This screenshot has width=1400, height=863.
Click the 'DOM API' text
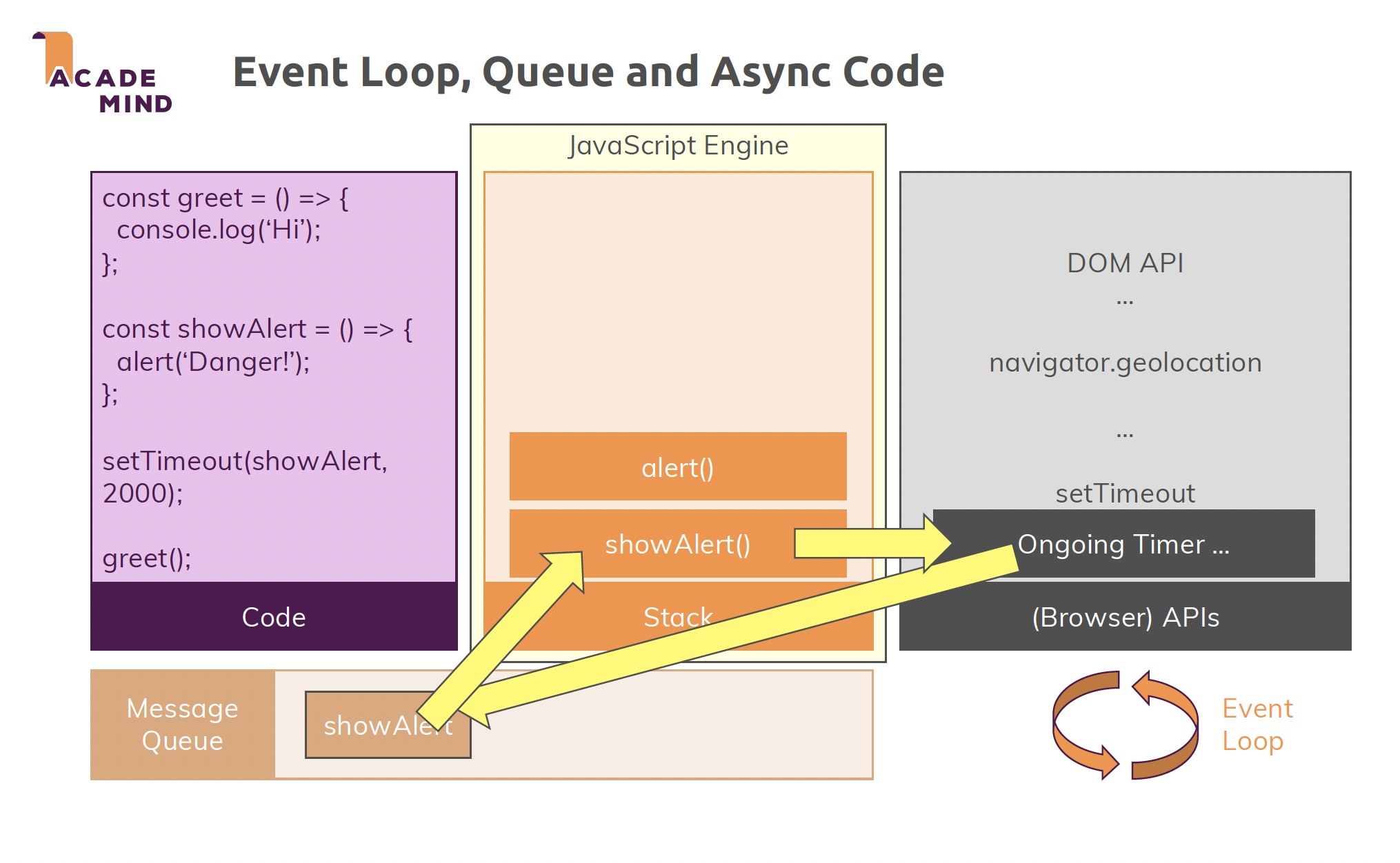(x=1125, y=263)
